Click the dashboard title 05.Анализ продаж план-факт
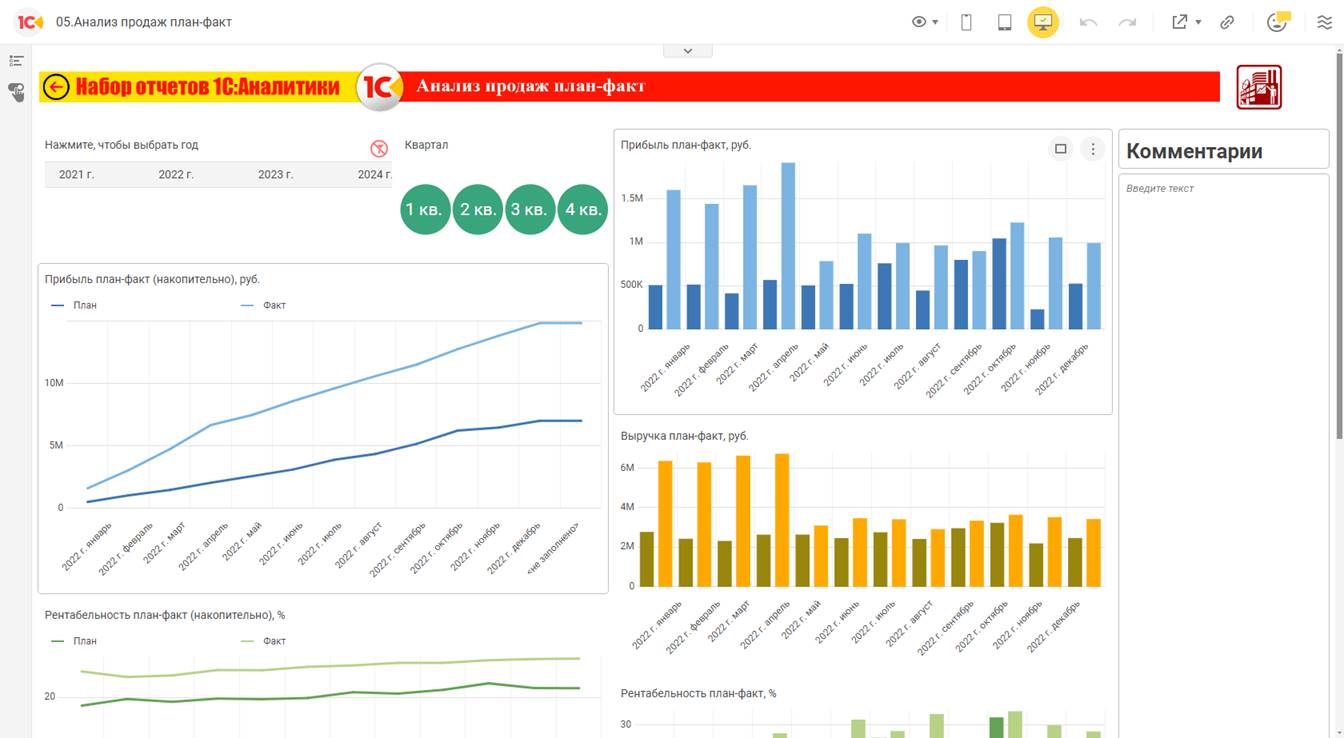Image resolution: width=1344 pixels, height=738 pixels. click(x=144, y=22)
